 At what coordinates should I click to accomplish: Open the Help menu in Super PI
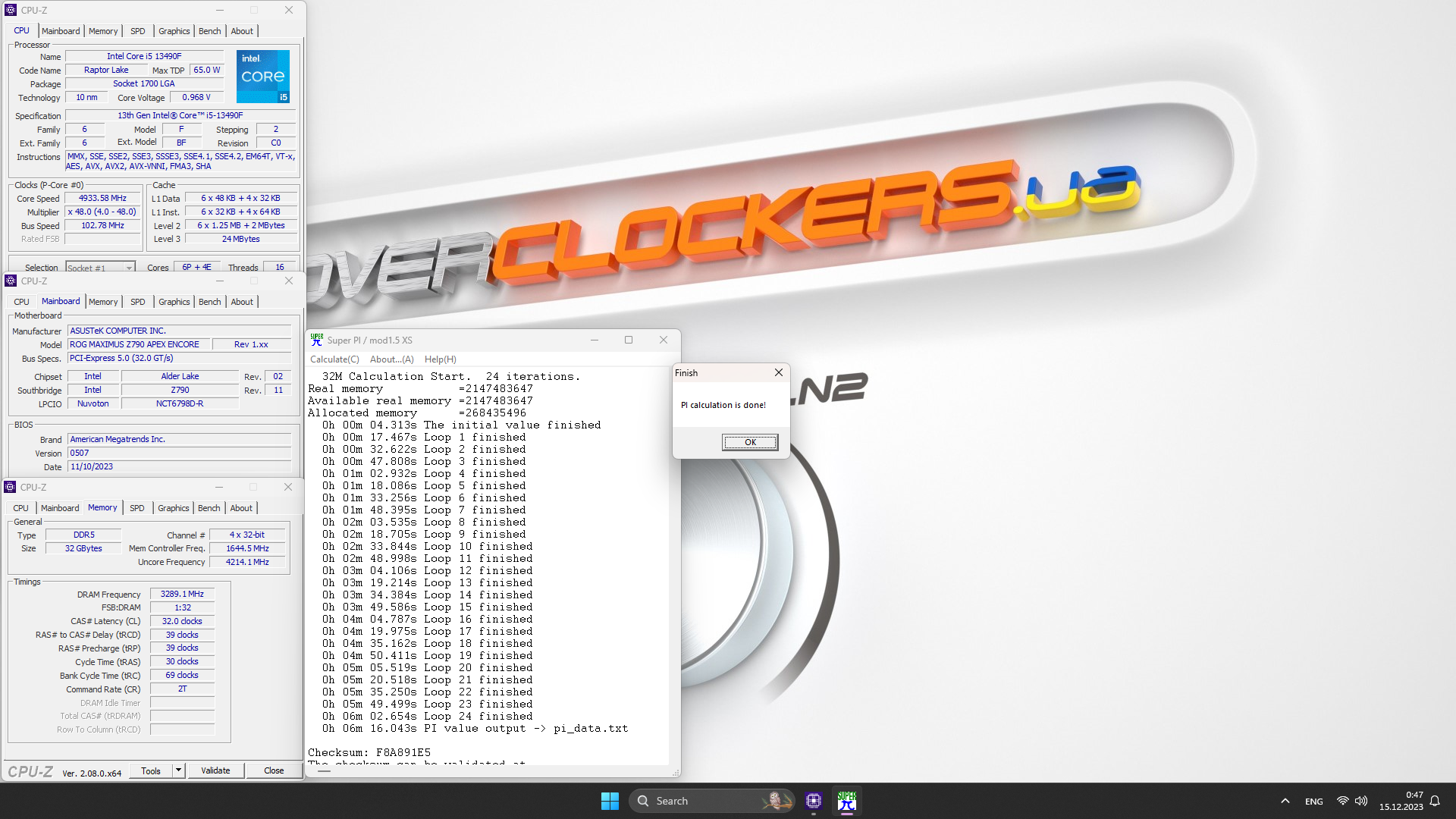440,359
